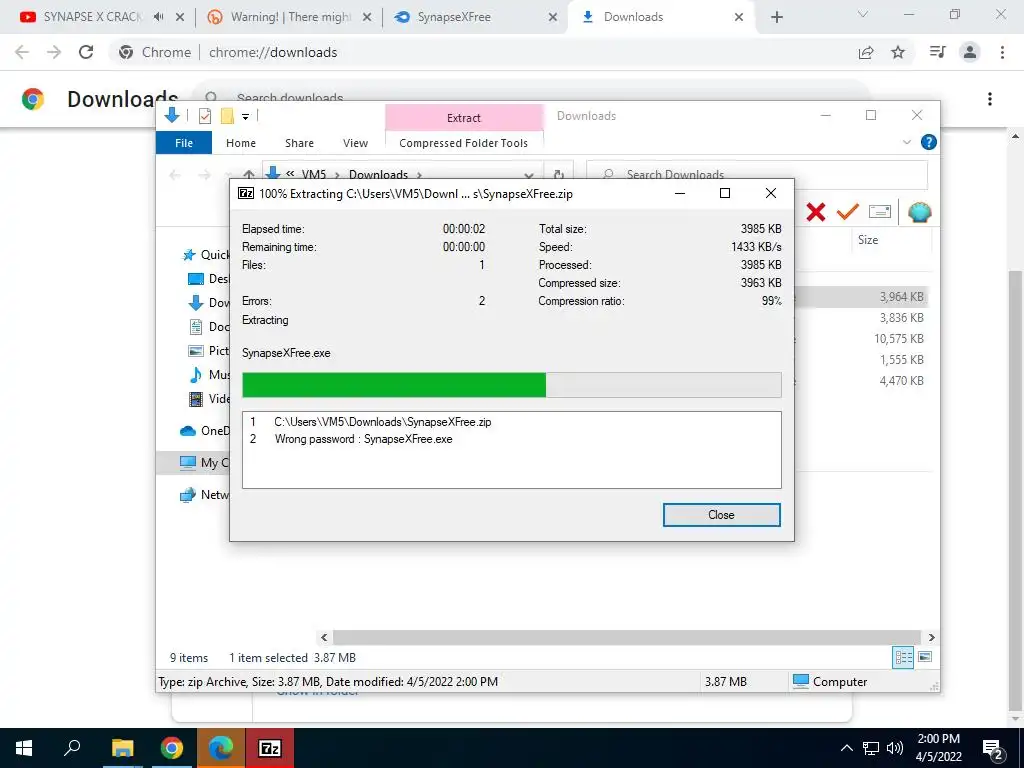Bookmark this page with star icon
1024x768 pixels.
898,52
